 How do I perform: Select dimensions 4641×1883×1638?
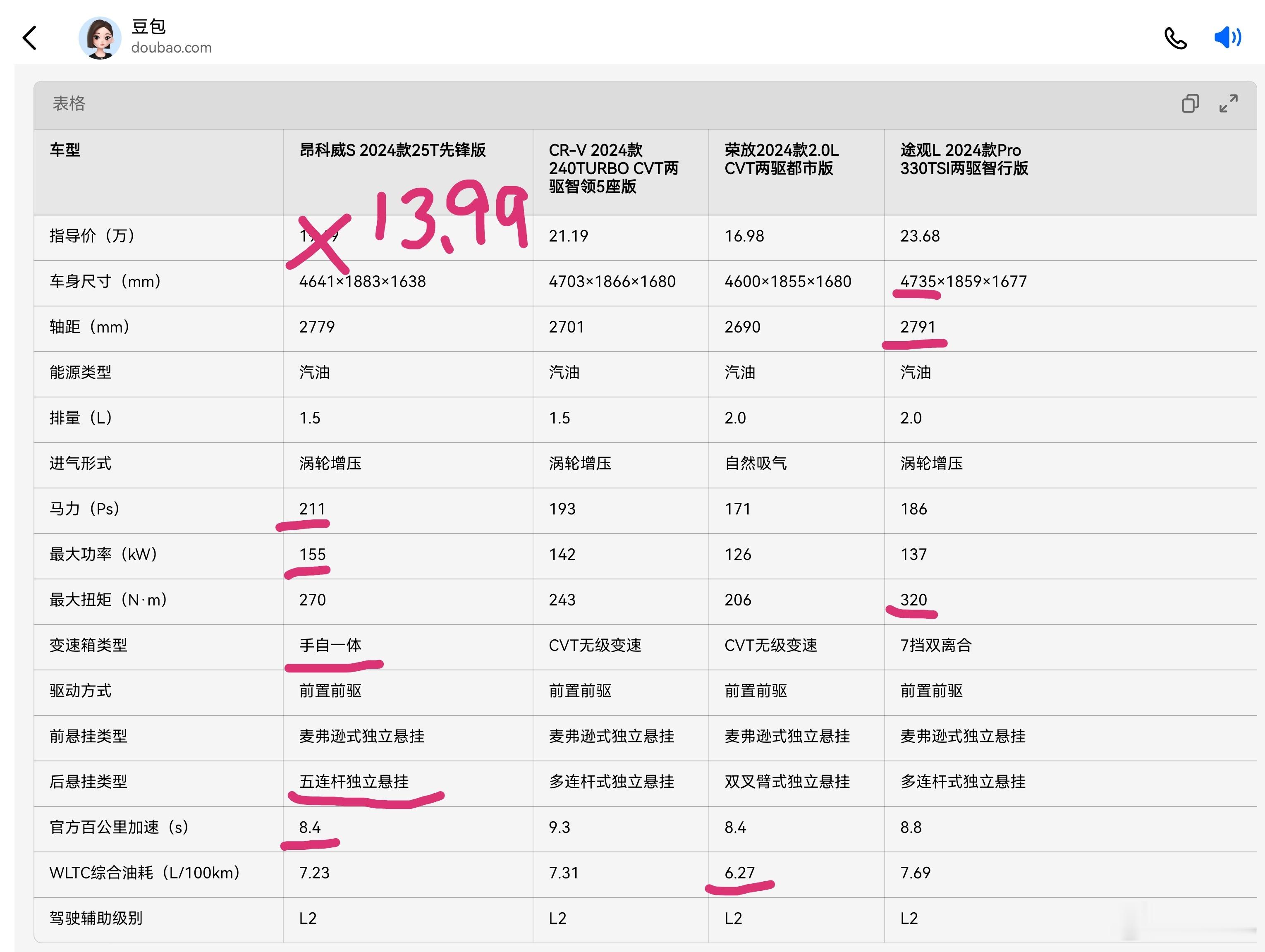point(363,281)
